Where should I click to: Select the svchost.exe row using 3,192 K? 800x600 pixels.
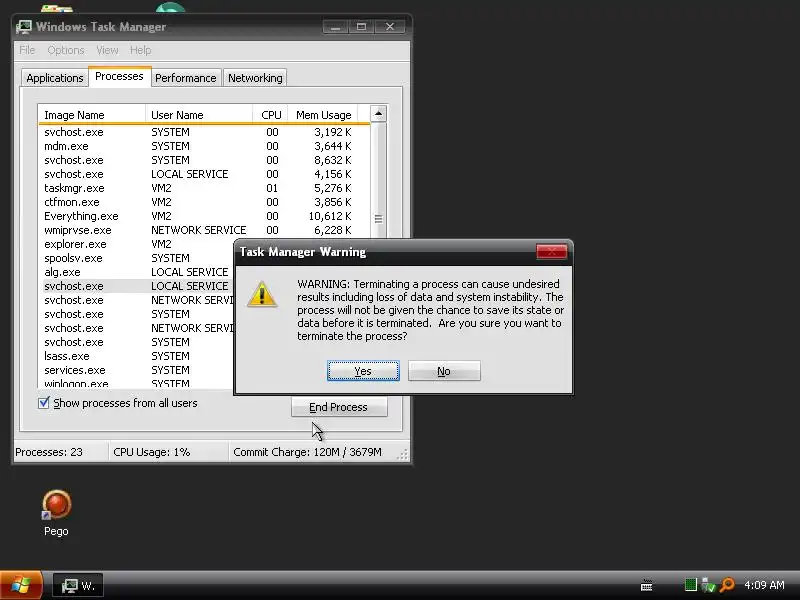tap(204, 132)
